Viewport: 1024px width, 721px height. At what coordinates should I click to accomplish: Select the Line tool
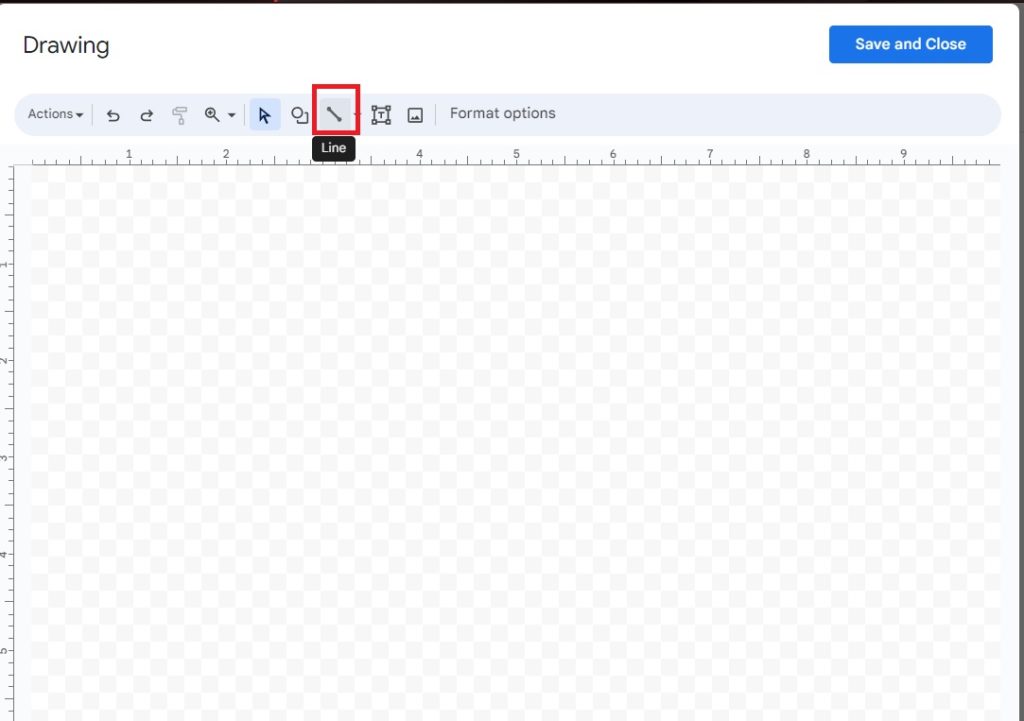tap(334, 114)
